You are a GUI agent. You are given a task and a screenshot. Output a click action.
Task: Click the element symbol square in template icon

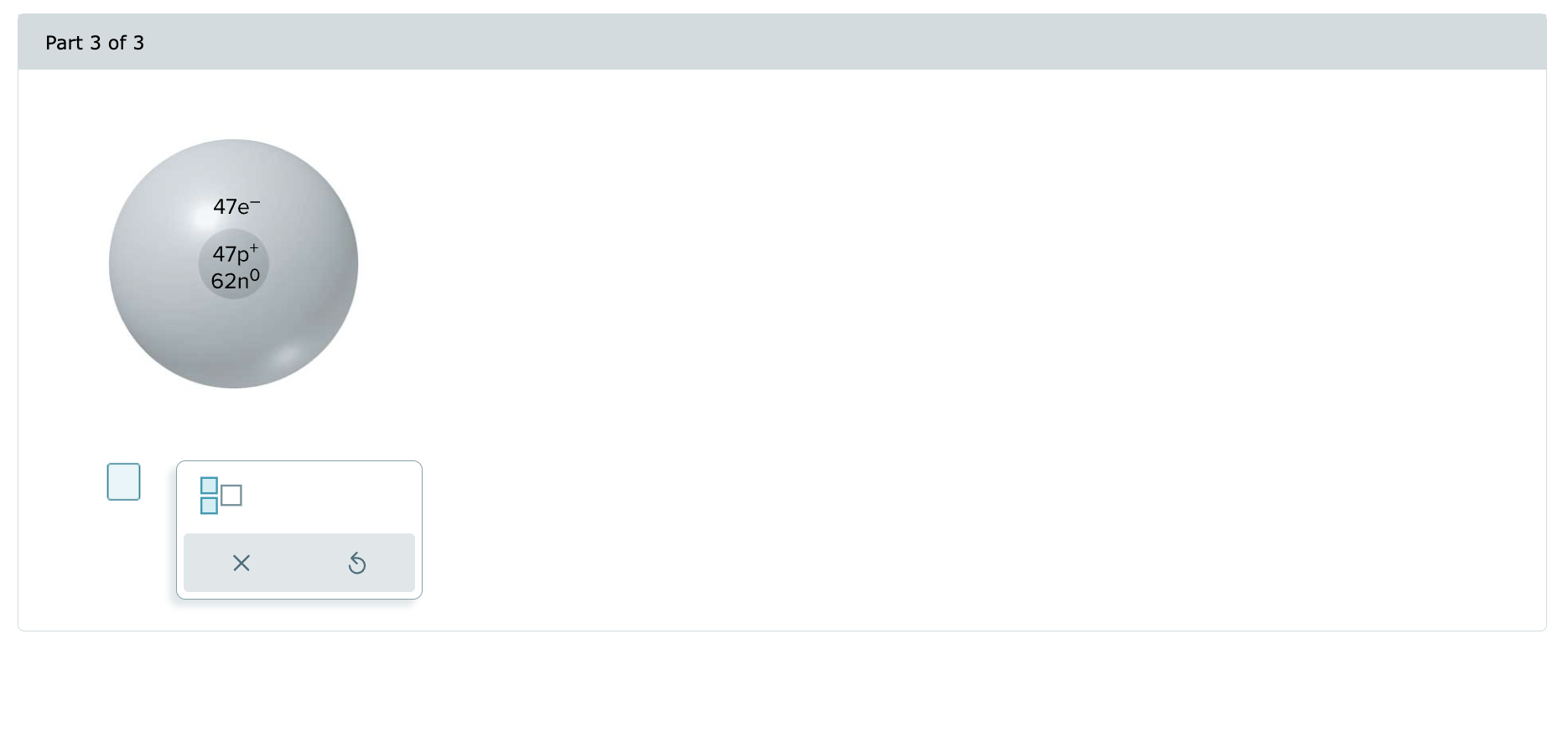tap(231, 496)
